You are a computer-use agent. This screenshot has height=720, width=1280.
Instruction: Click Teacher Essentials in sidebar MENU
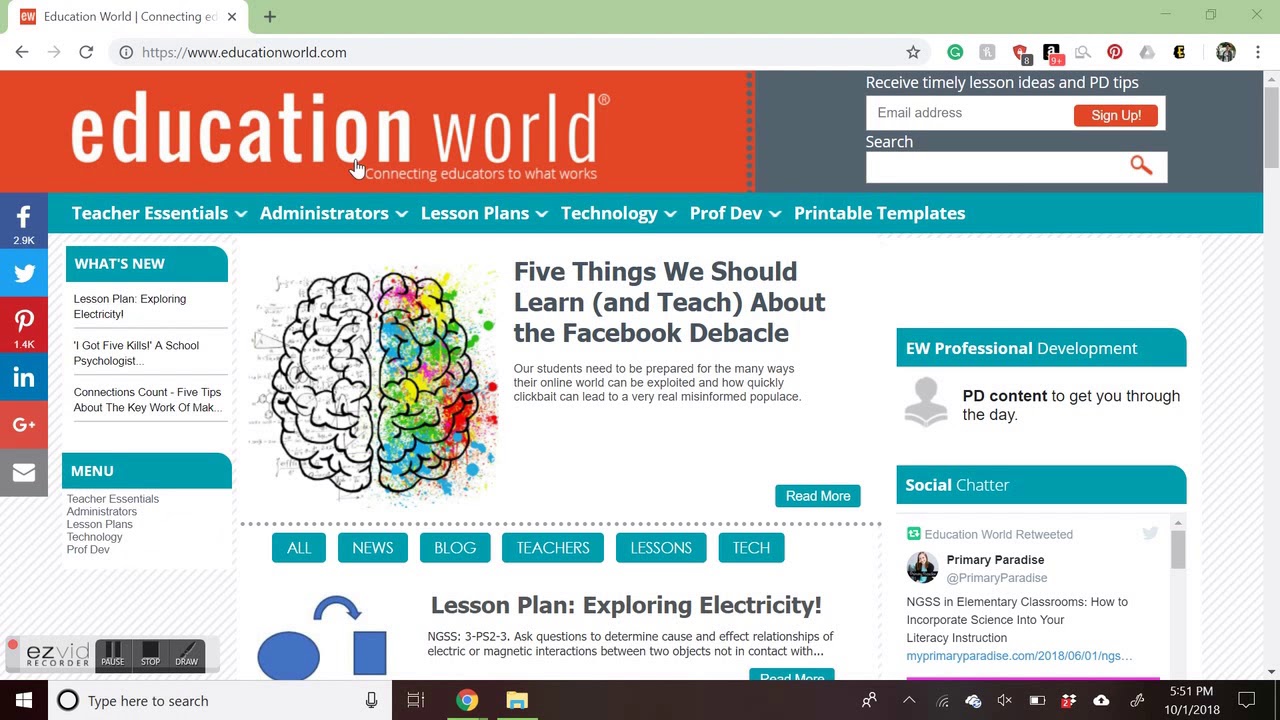tap(112, 499)
